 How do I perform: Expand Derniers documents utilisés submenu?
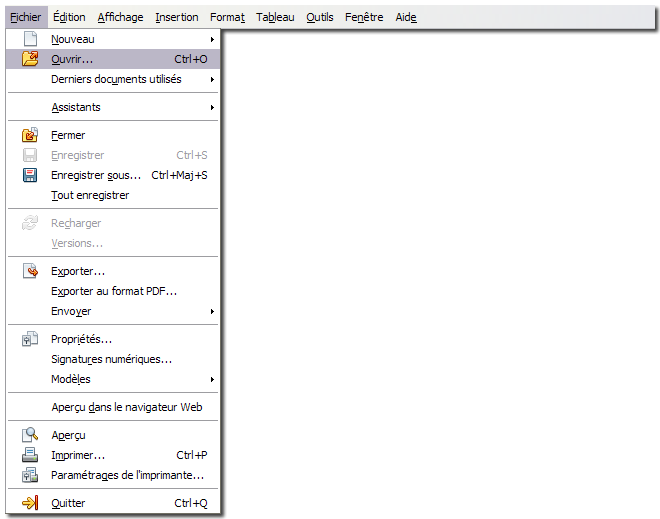click(x=212, y=79)
